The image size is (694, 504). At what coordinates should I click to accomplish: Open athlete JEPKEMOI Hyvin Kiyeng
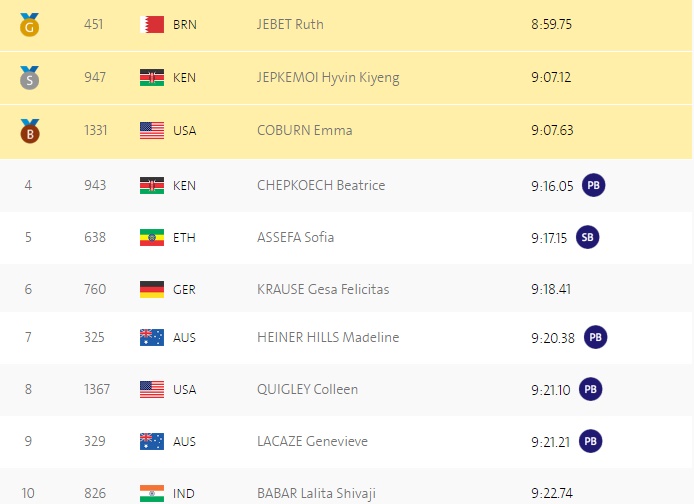[328, 77]
